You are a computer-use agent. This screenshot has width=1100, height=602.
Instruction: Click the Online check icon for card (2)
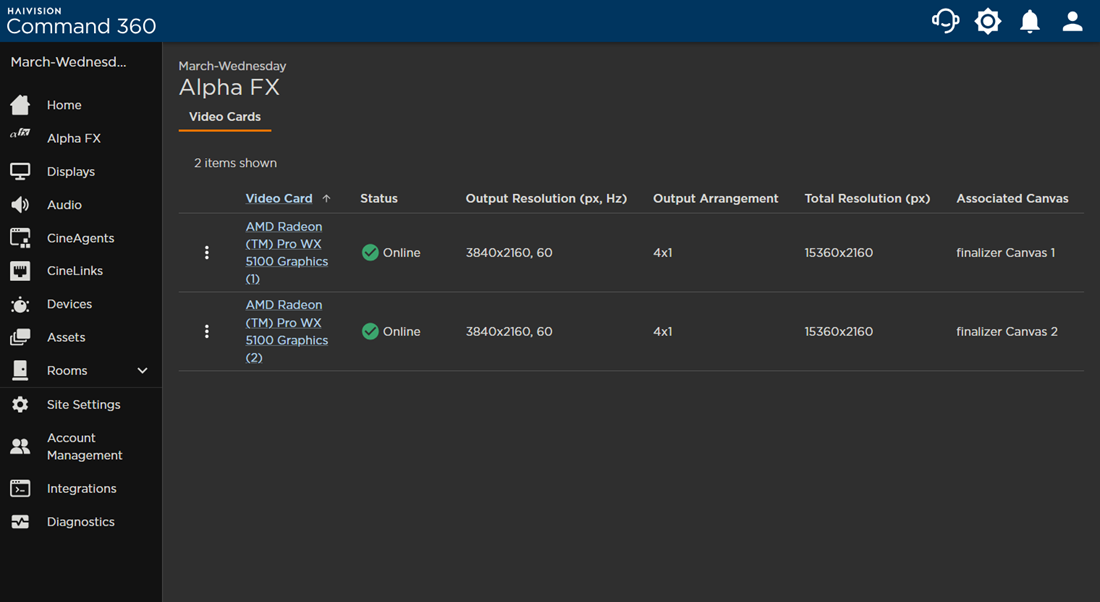point(370,331)
